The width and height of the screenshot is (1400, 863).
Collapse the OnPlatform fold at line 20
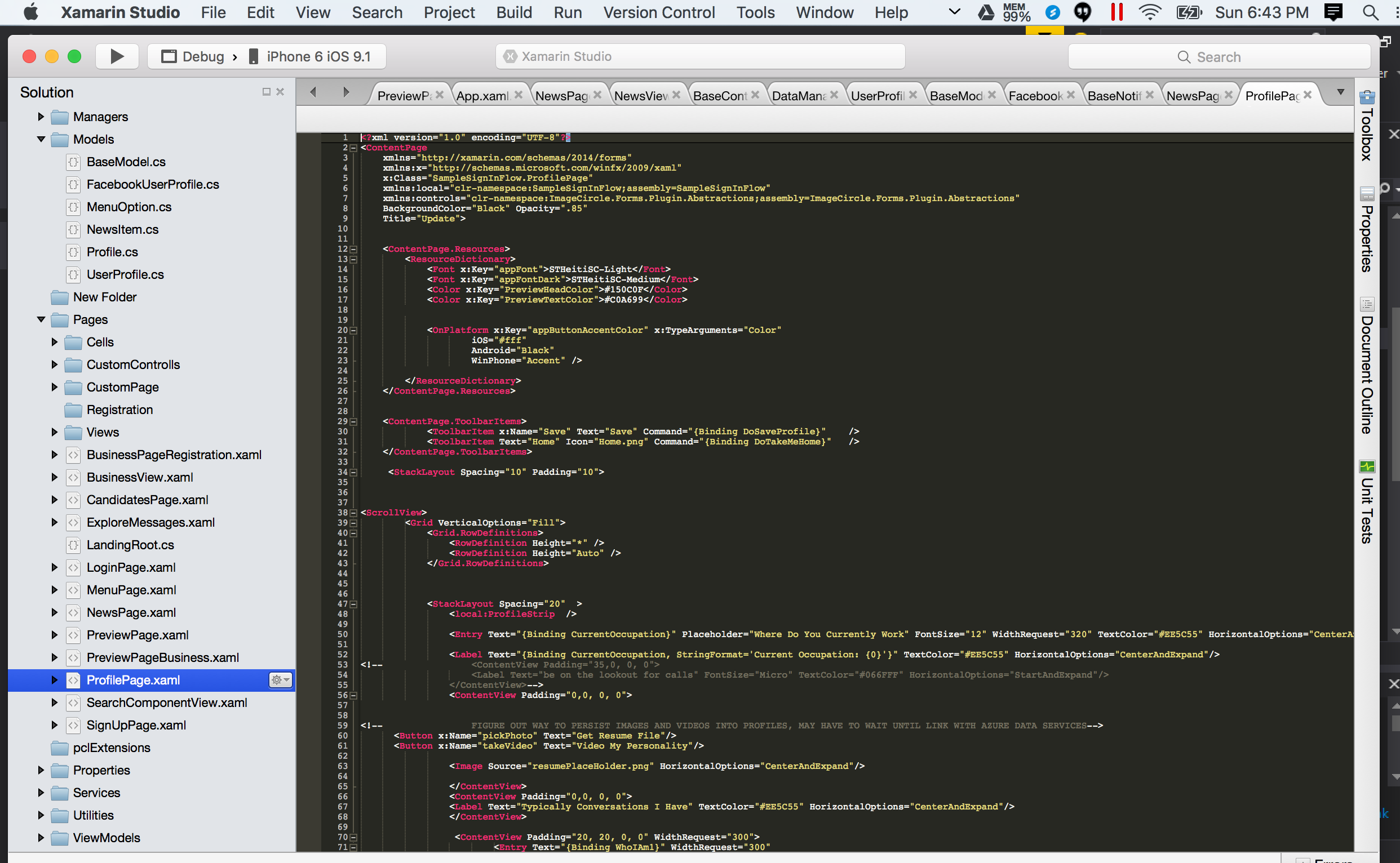353,331
